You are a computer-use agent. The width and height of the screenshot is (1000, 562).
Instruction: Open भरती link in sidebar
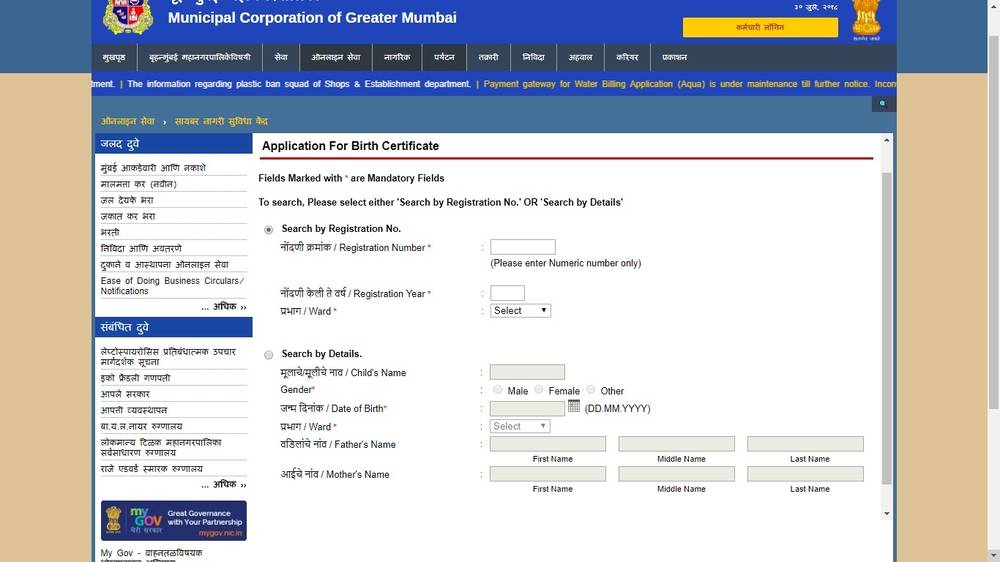(x=110, y=232)
